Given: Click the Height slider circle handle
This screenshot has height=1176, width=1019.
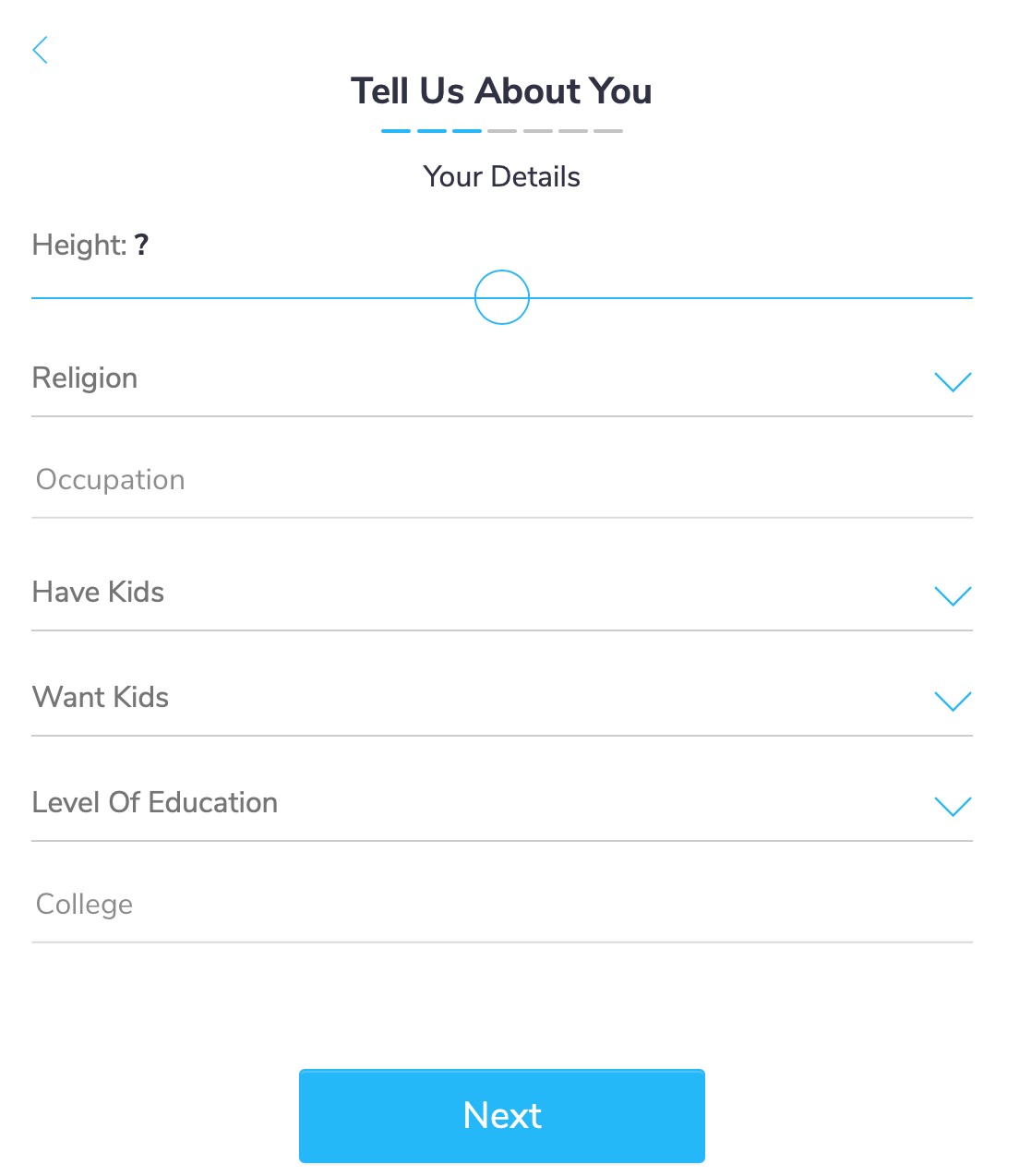Looking at the screenshot, I should [502, 297].
